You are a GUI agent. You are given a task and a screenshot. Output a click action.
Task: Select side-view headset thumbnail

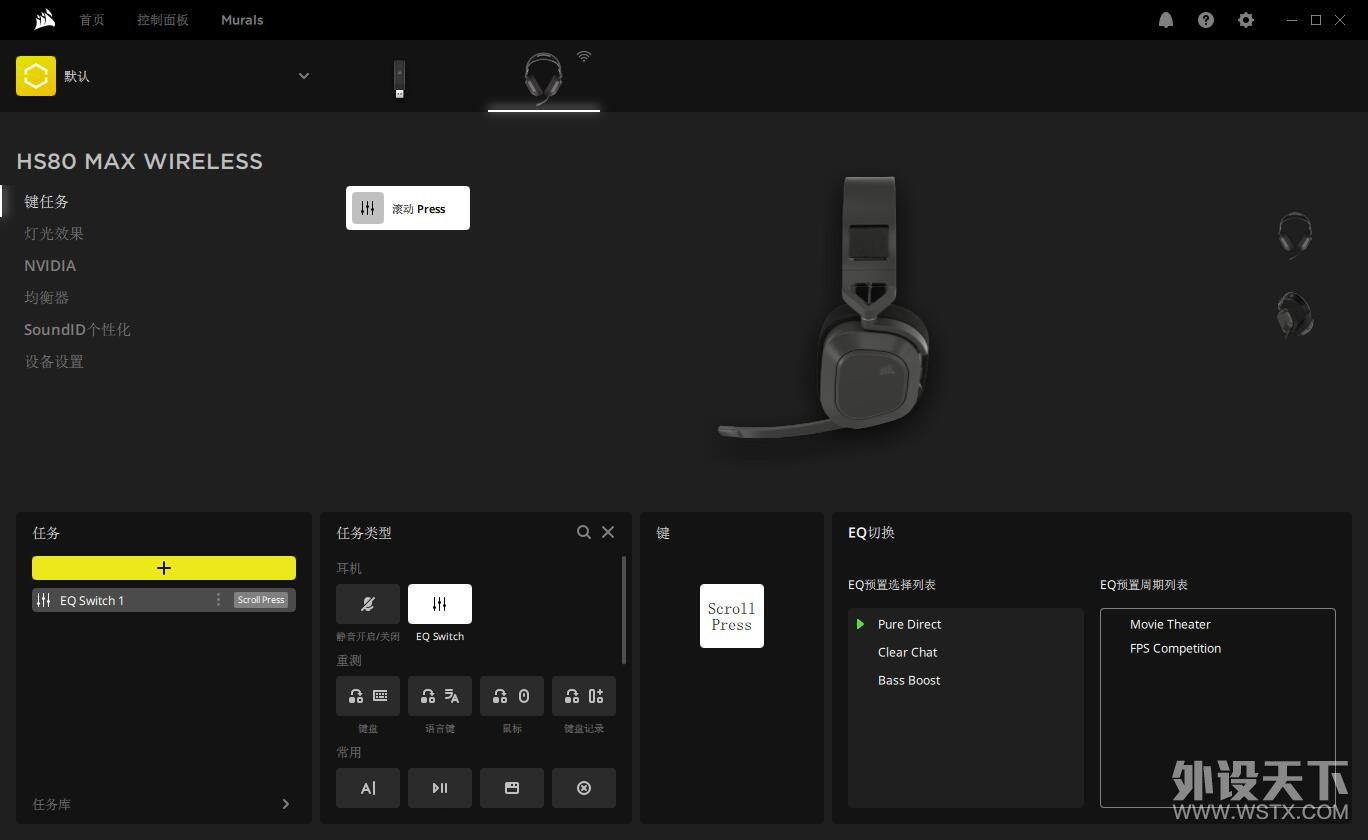tap(1295, 315)
